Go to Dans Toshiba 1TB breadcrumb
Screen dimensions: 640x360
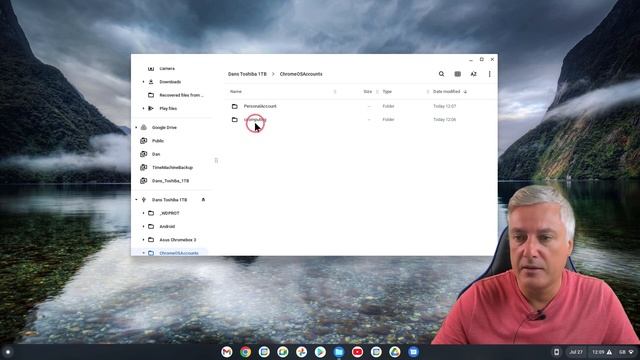pyautogui.click(x=247, y=74)
